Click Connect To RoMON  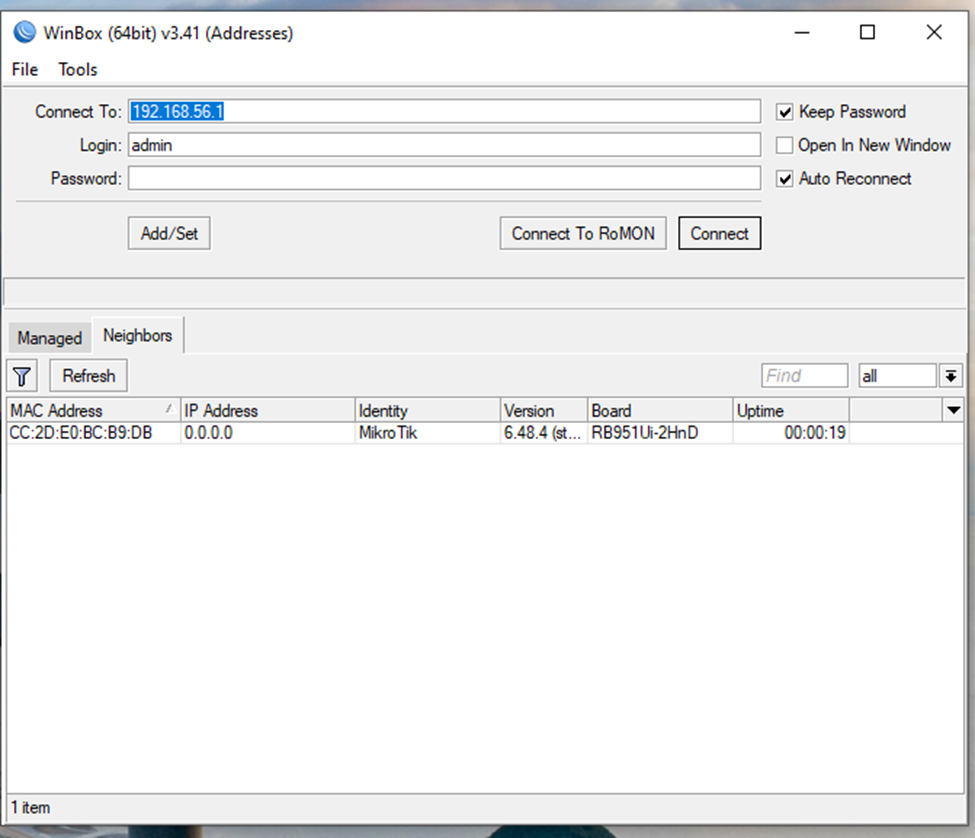(583, 233)
